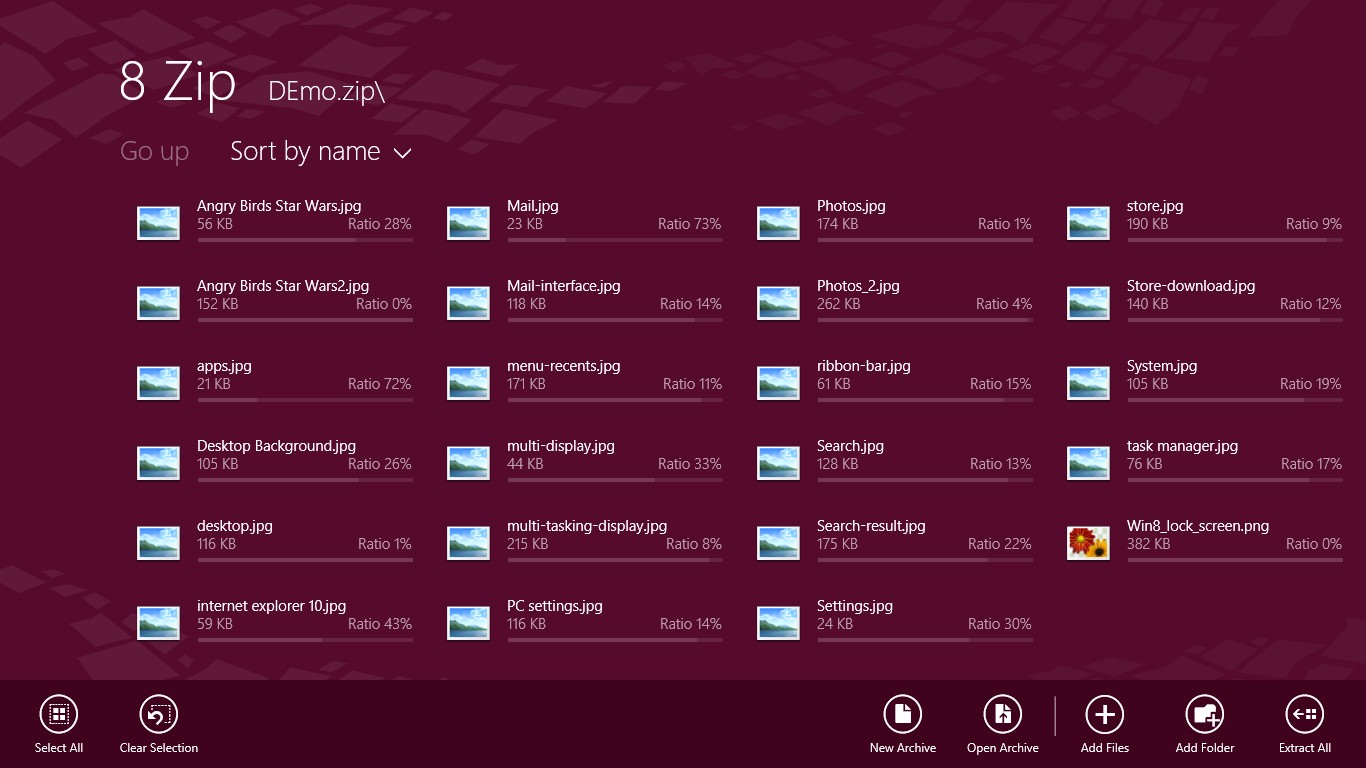
Task: Click the Go up link
Action: point(154,152)
